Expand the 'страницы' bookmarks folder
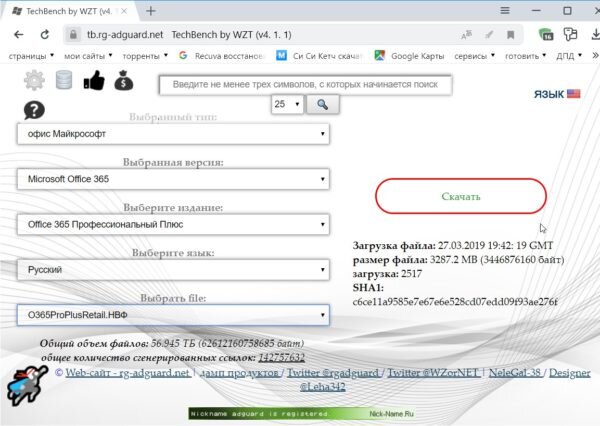The image size is (600, 426). [31, 56]
